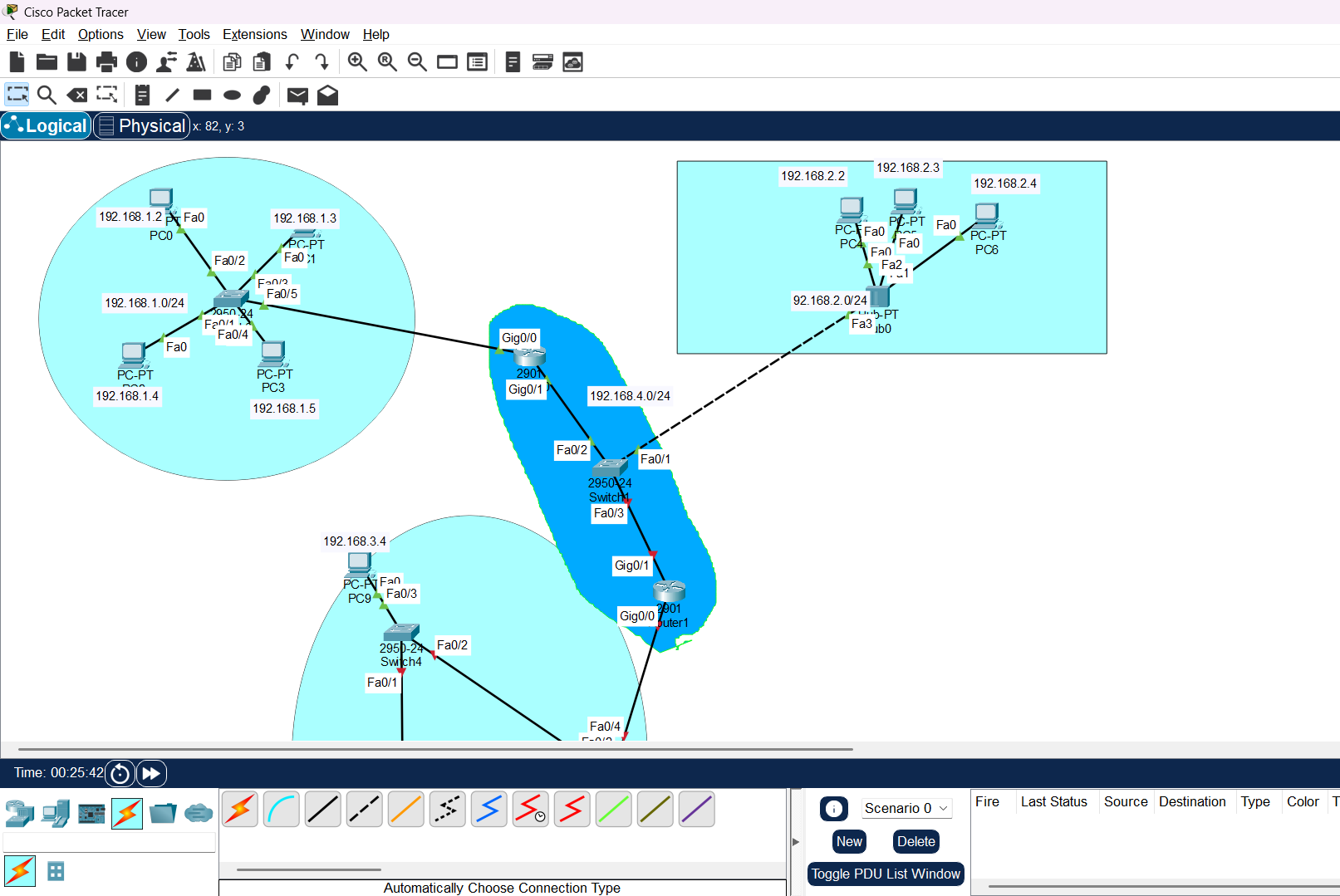Open the Scenario 0 dropdown

coord(906,808)
